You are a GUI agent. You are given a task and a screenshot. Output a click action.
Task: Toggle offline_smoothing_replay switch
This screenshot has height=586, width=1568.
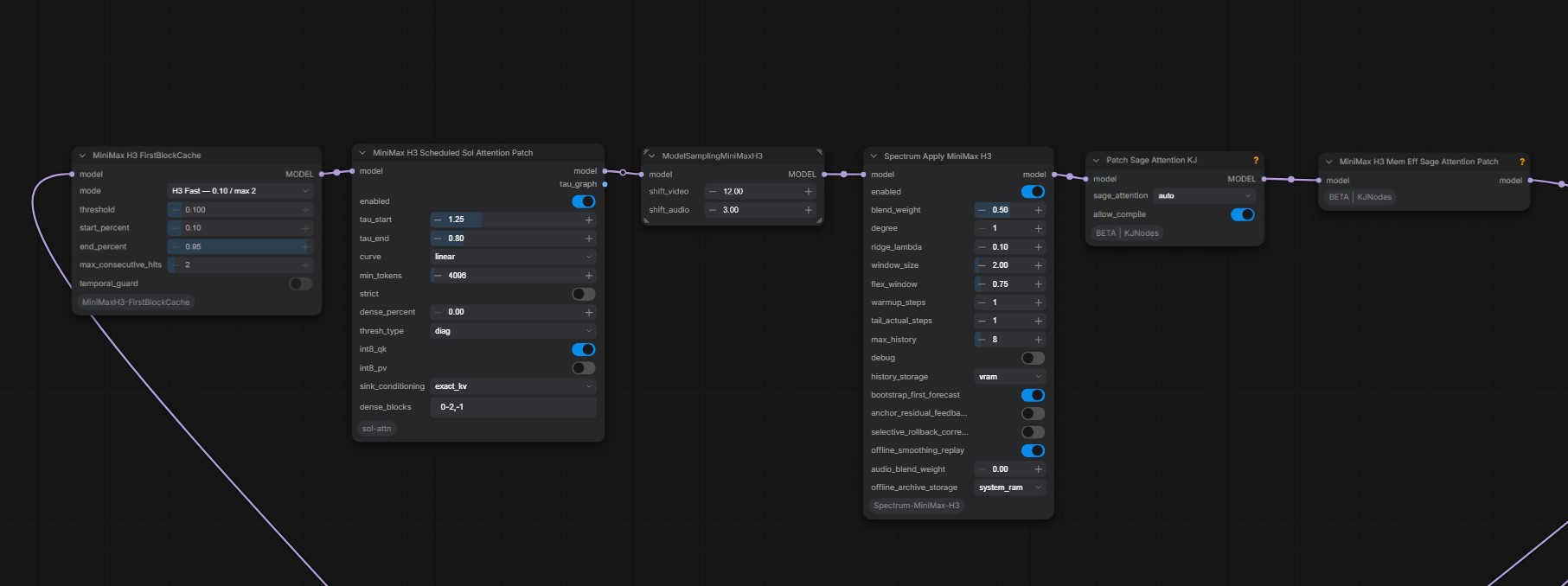coord(1033,450)
